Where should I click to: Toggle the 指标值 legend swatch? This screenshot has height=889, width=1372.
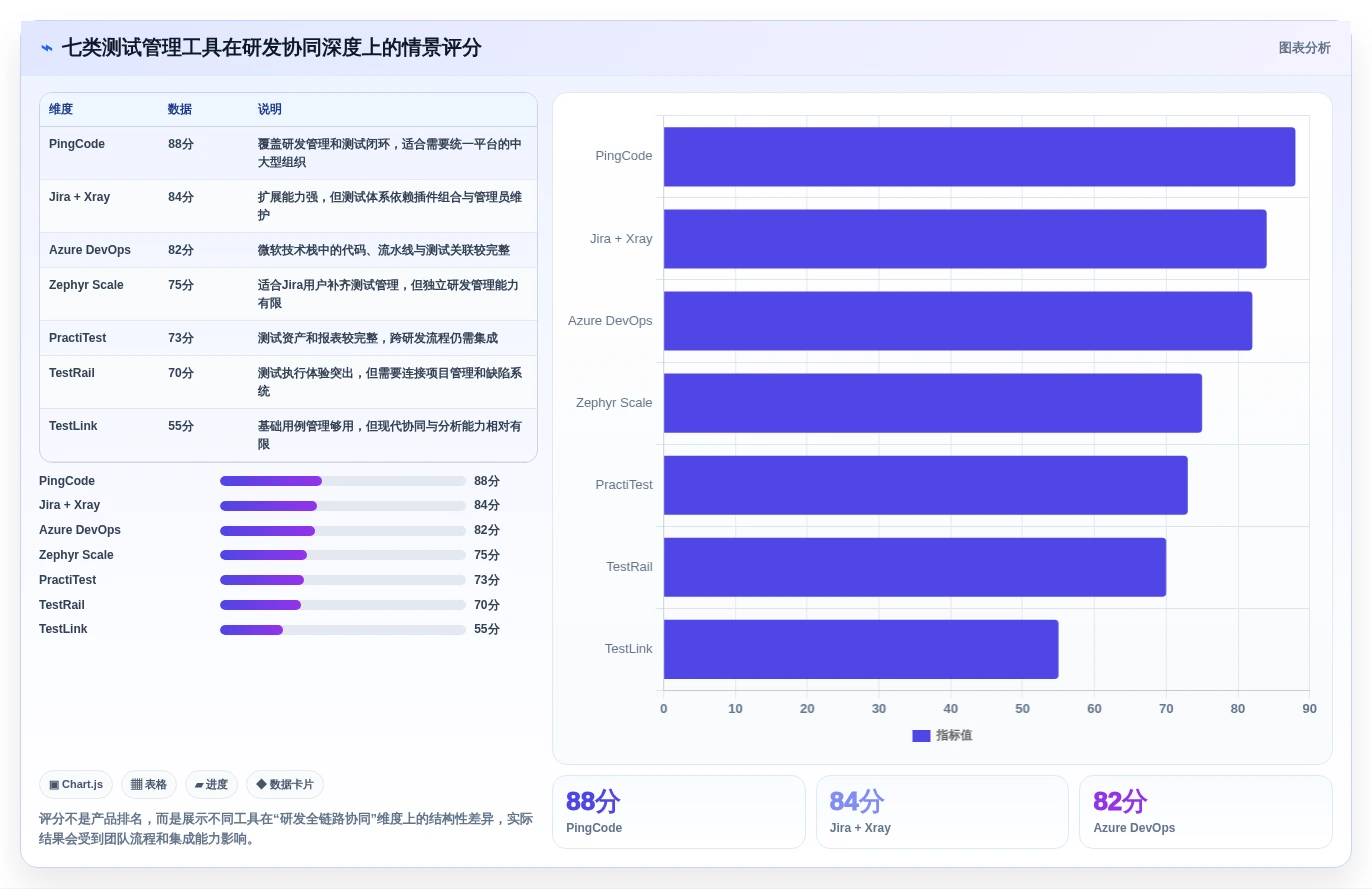point(921,736)
